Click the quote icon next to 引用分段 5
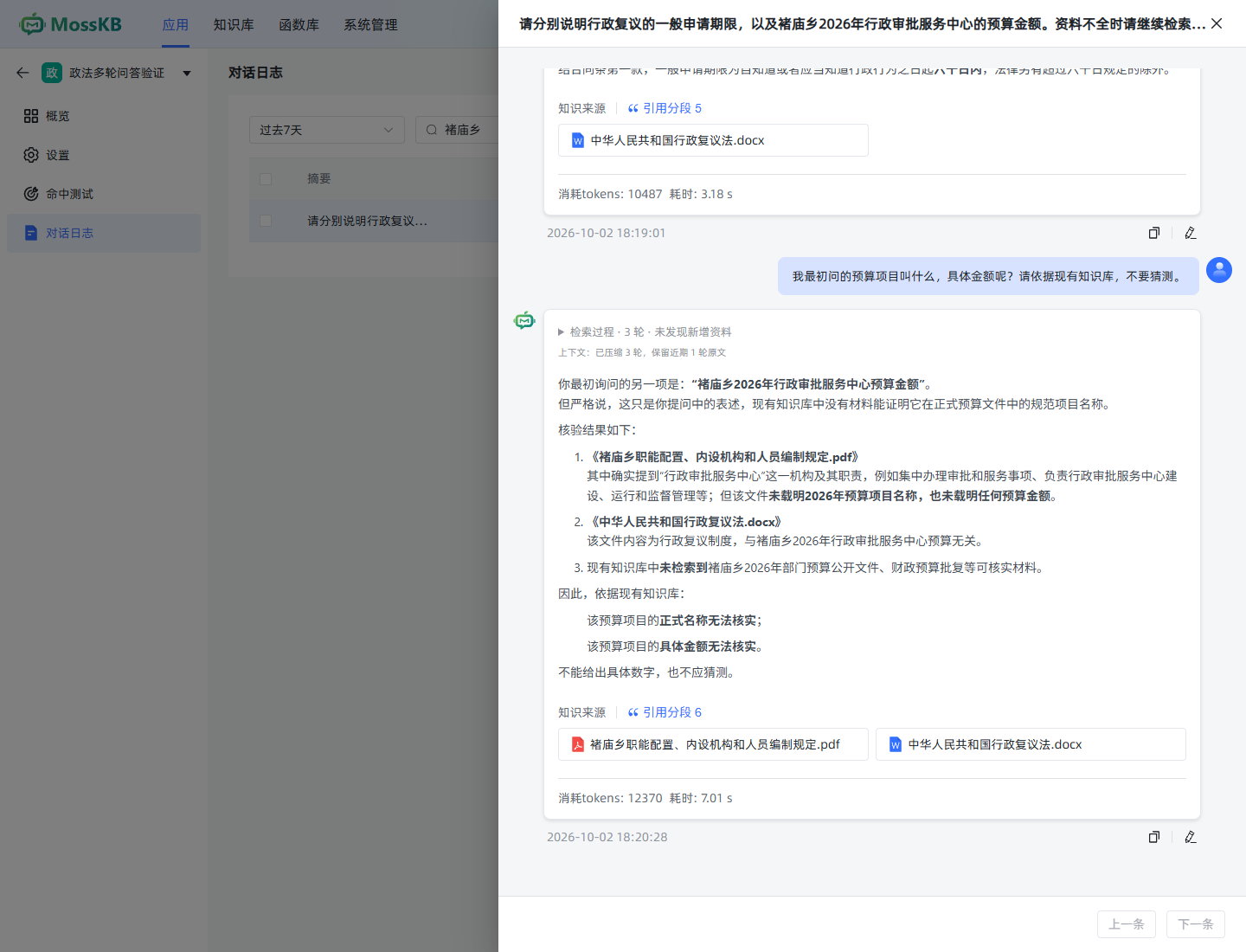The height and width of the screenshot is (952, 1246). click(x=633, y=108)
